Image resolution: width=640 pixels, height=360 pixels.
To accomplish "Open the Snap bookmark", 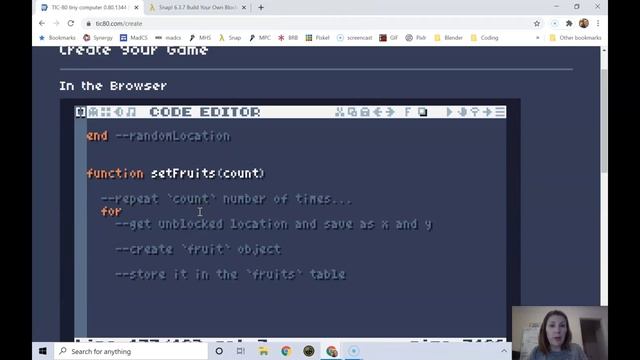I will click(230, 38).
